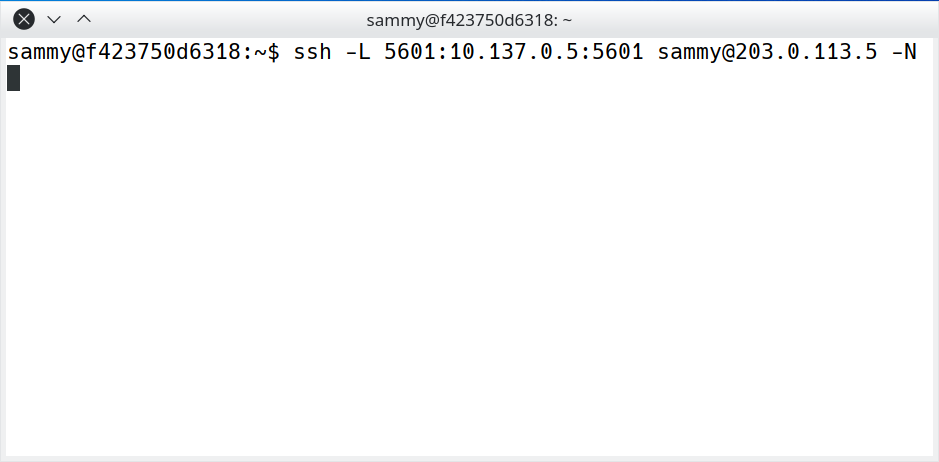Click the window title sammy@f423750d6318: ~
The width and height of the screenshot is (939, 462).
[469, 20]
